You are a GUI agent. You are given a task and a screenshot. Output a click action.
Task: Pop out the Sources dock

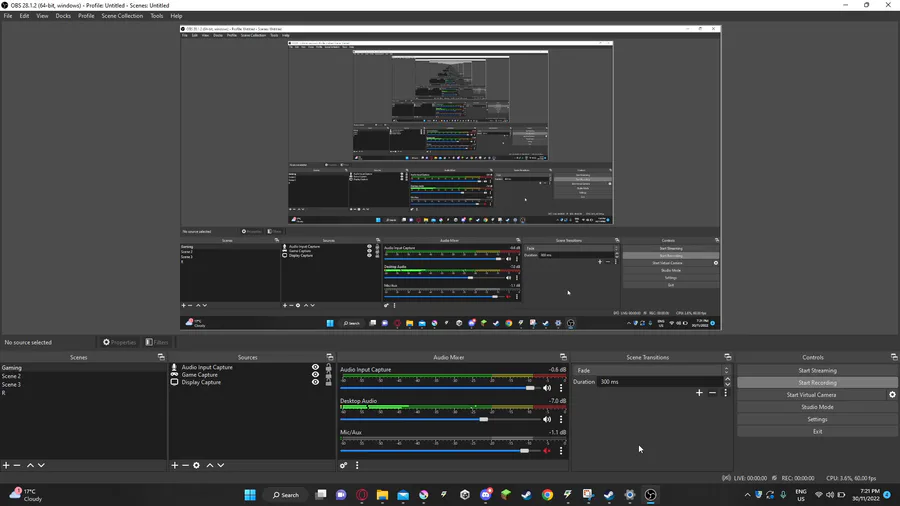[x=329, y=357]
